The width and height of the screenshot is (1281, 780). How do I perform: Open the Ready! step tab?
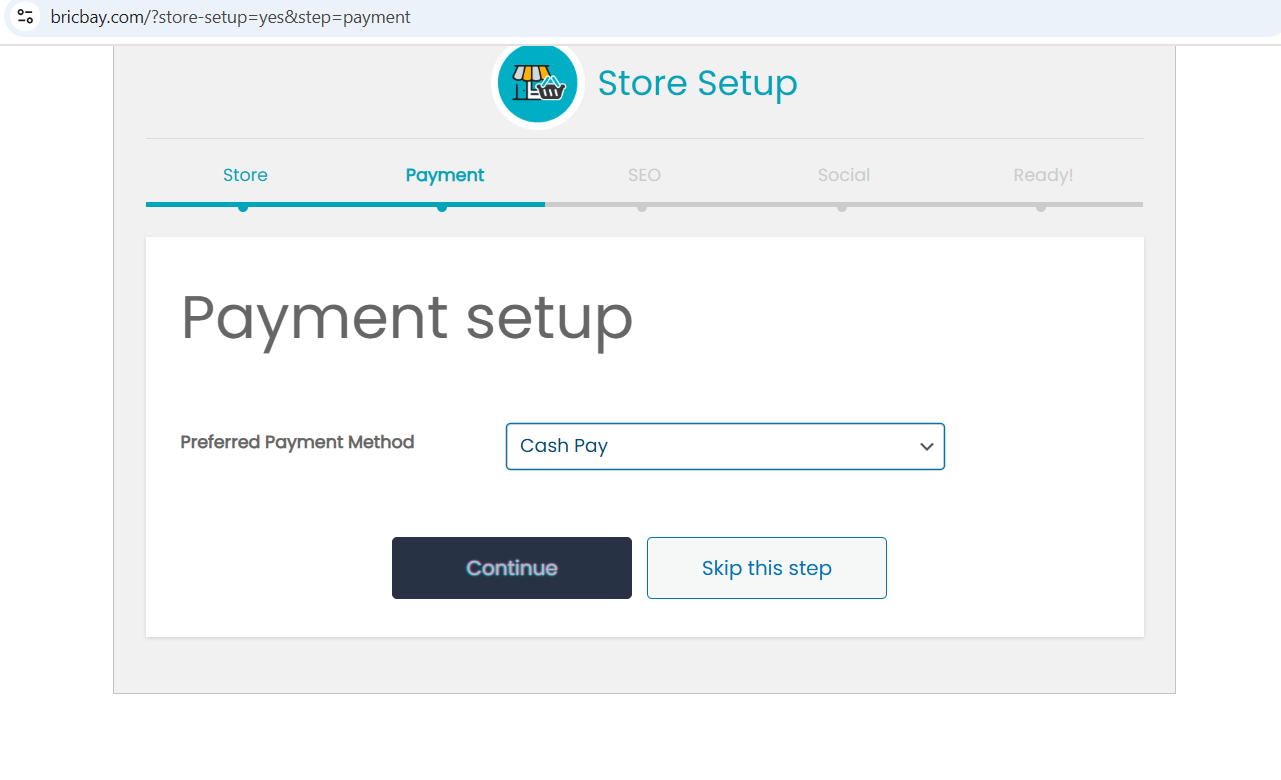click(x=1043, y=175)
